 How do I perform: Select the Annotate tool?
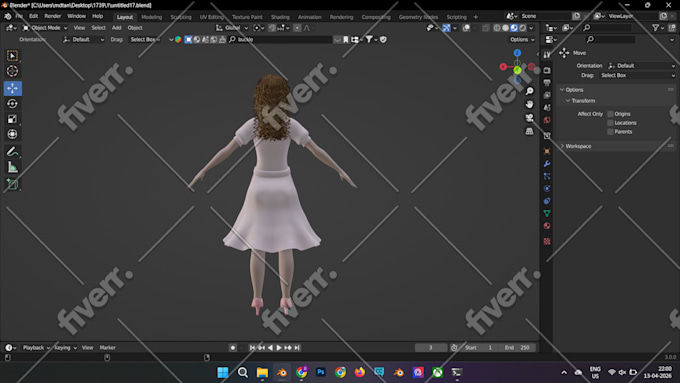coord(13,152)
